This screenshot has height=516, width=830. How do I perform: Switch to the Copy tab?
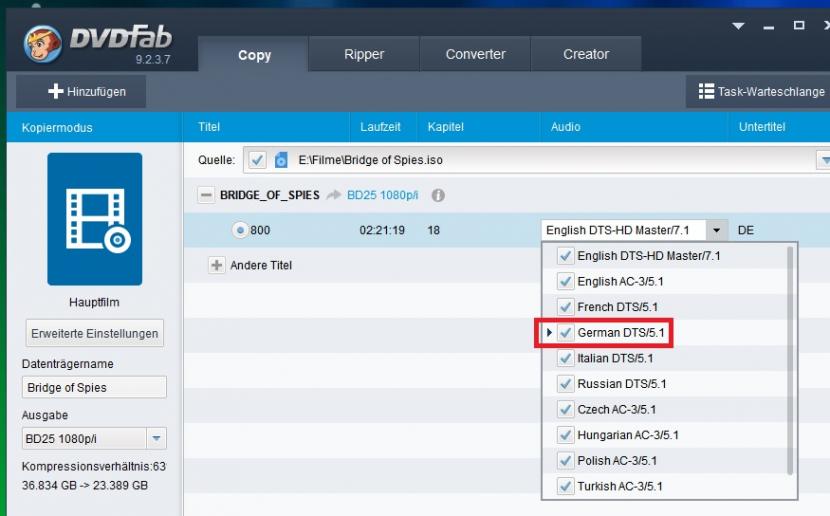pyautogui.click(x=254, y=54)
